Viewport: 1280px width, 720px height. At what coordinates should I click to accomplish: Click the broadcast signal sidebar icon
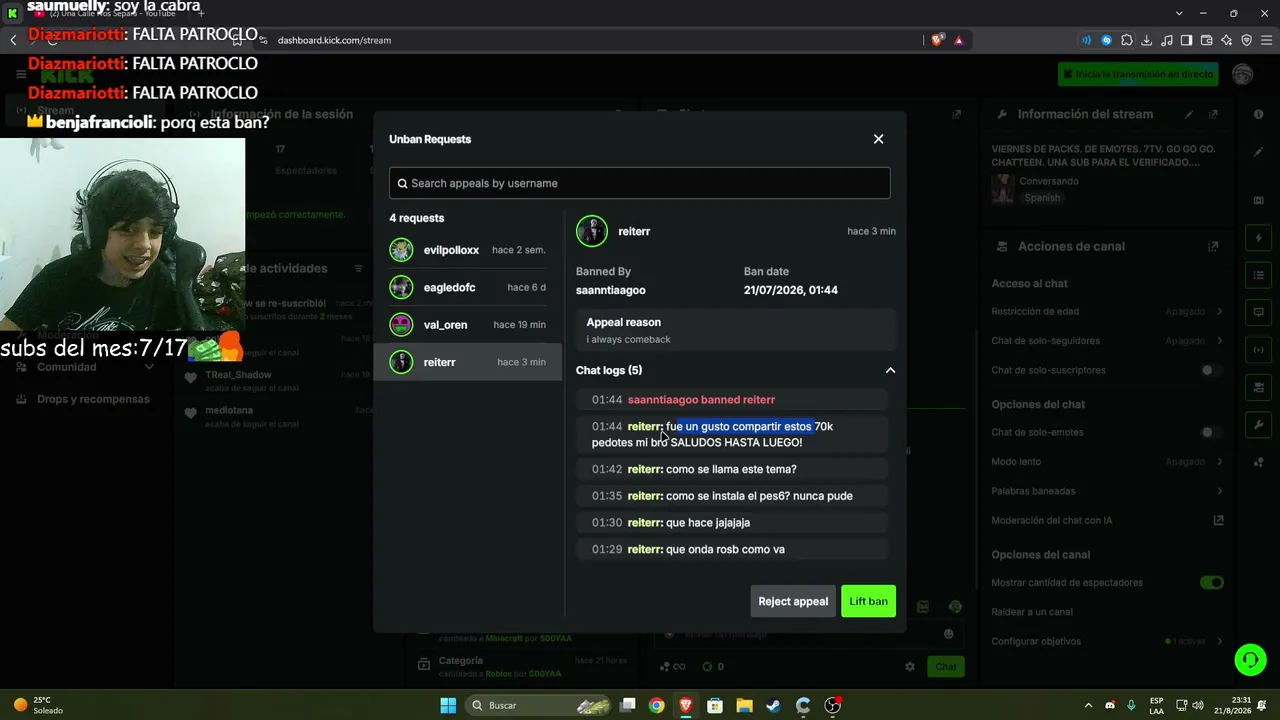point(1258,350)
